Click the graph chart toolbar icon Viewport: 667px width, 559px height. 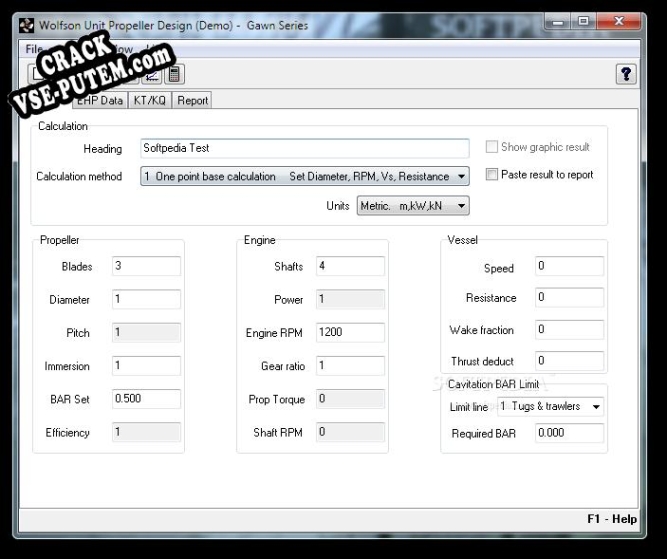[x=152, y=75]
